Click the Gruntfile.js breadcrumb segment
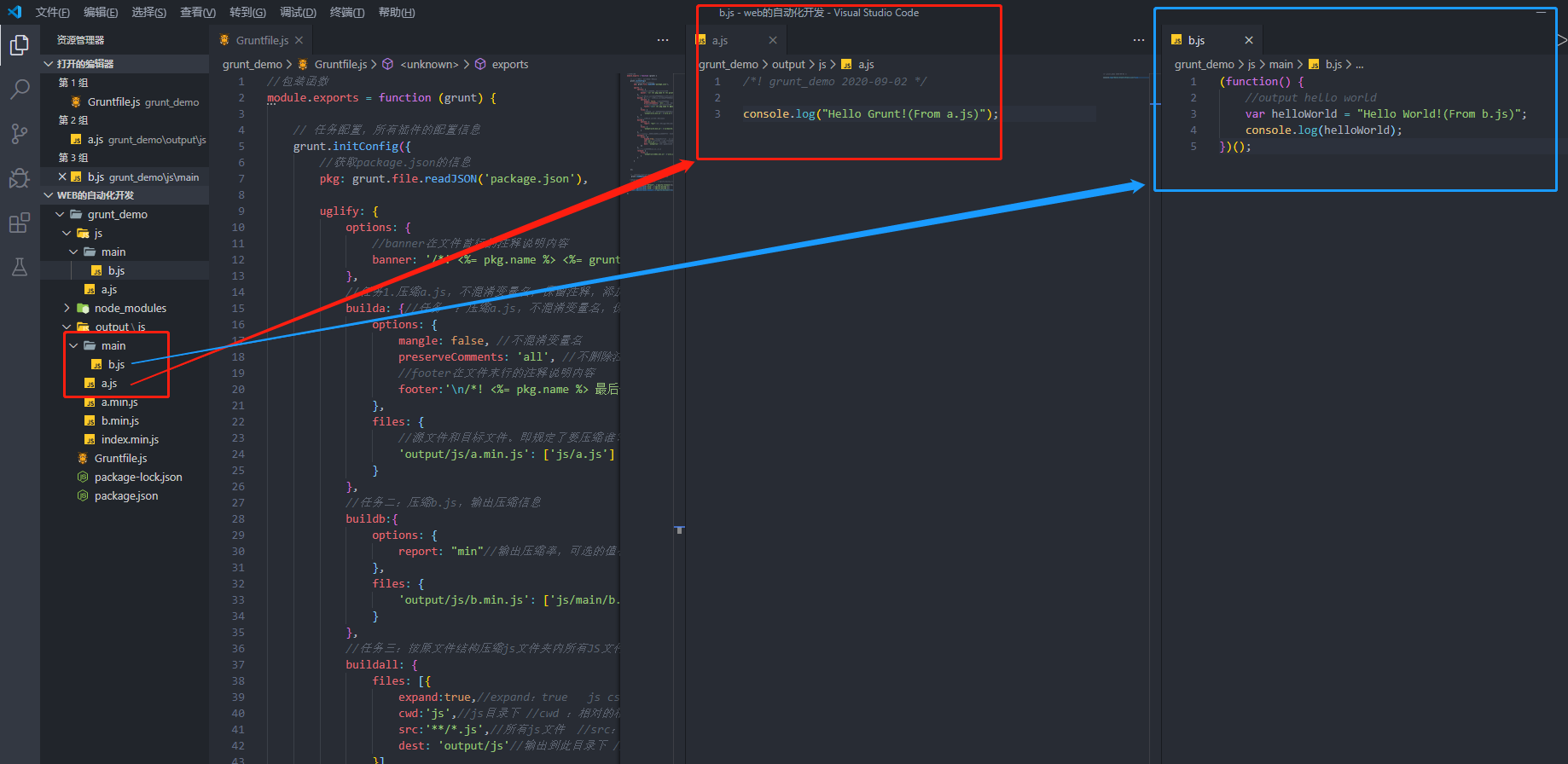This screenshot has width=1568, height=764. click(340, 64)
